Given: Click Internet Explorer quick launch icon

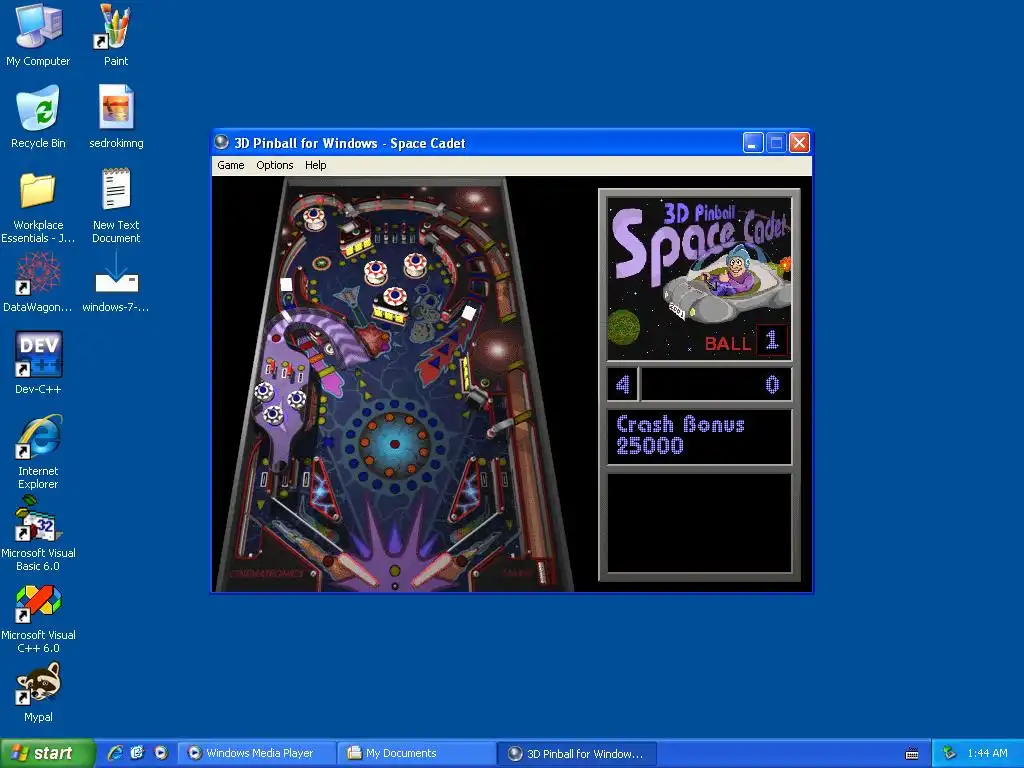Looking at the screenshot, I should point(114,753).
